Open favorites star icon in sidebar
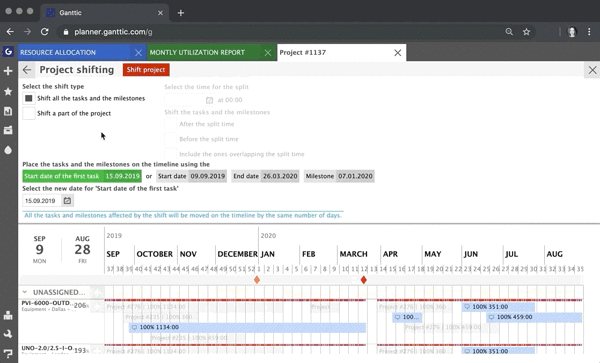This screenshot has height=363, width=600. pos(8,91)
